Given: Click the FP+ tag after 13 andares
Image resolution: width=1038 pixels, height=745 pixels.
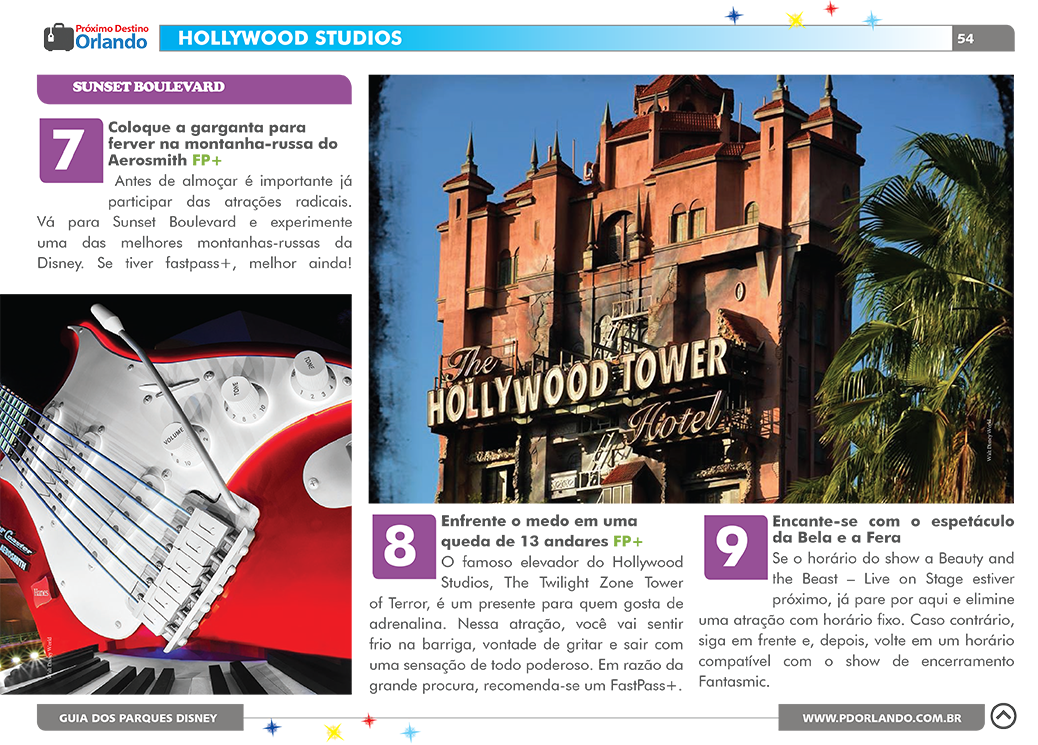Looking at the screenshot, I should click(628, 541).
